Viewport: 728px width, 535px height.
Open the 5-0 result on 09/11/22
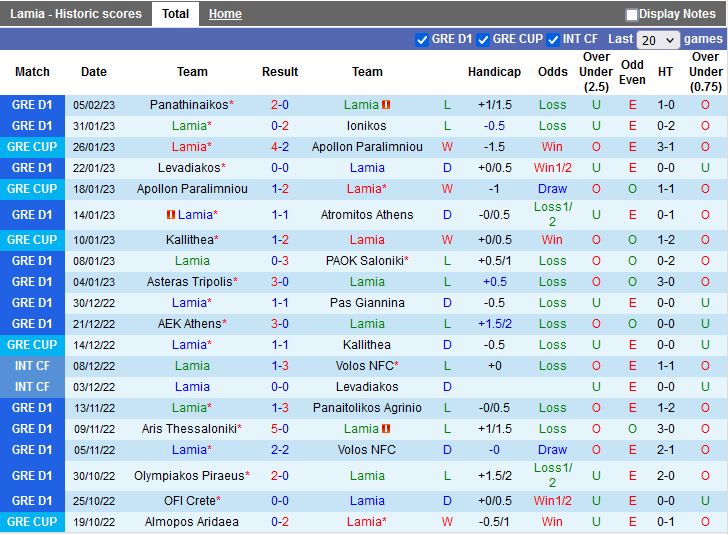point(280,429)
